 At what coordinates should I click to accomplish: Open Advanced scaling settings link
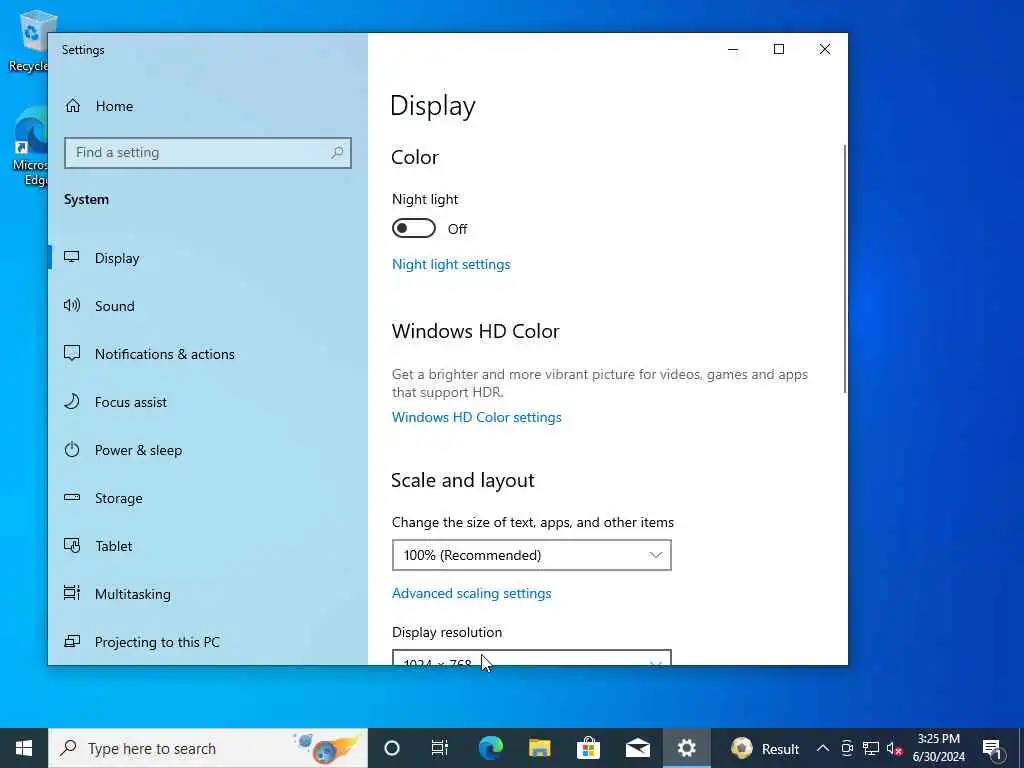[472, 593]
